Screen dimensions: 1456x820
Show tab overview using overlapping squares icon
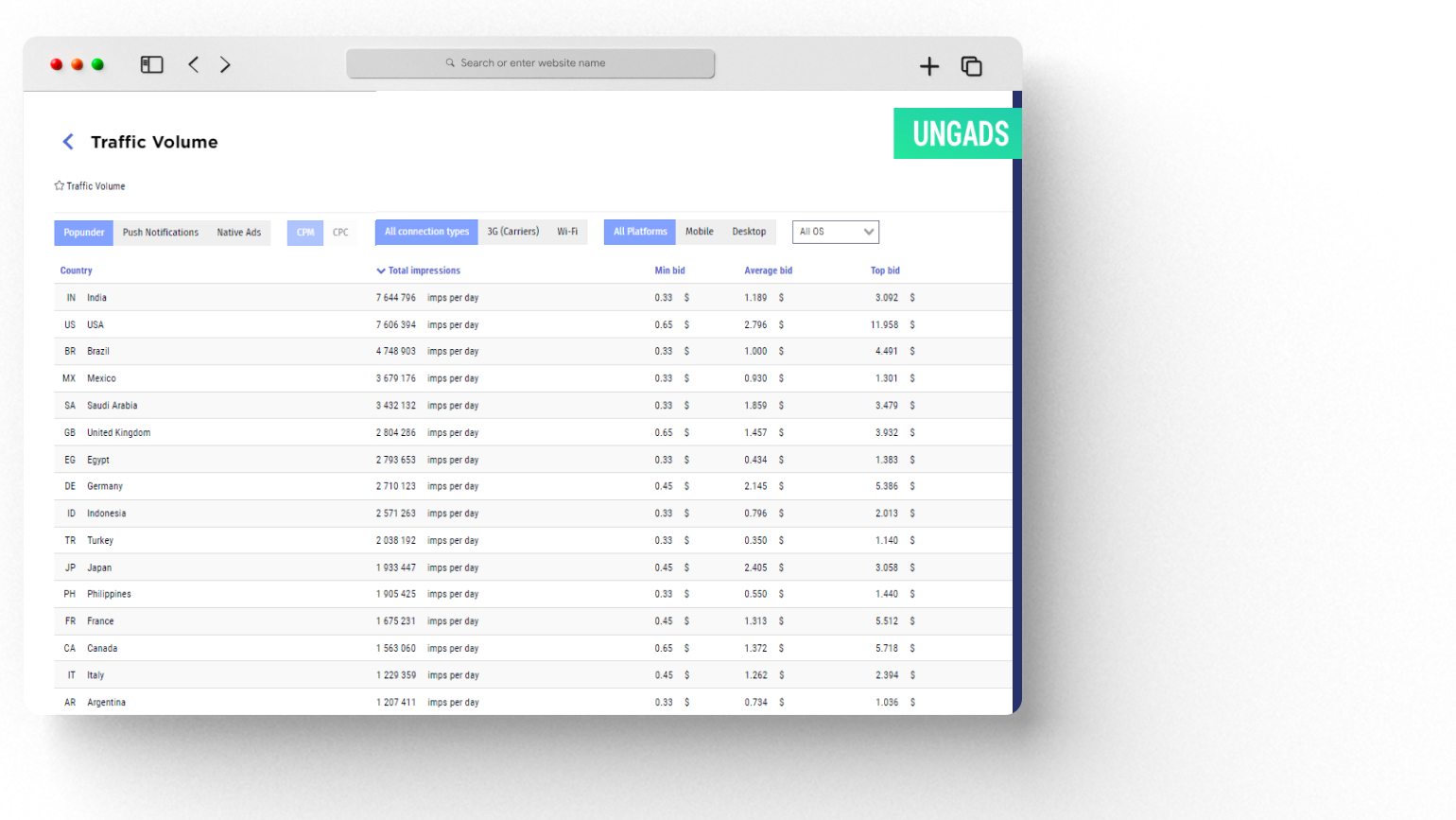click(x=971, y=66)
